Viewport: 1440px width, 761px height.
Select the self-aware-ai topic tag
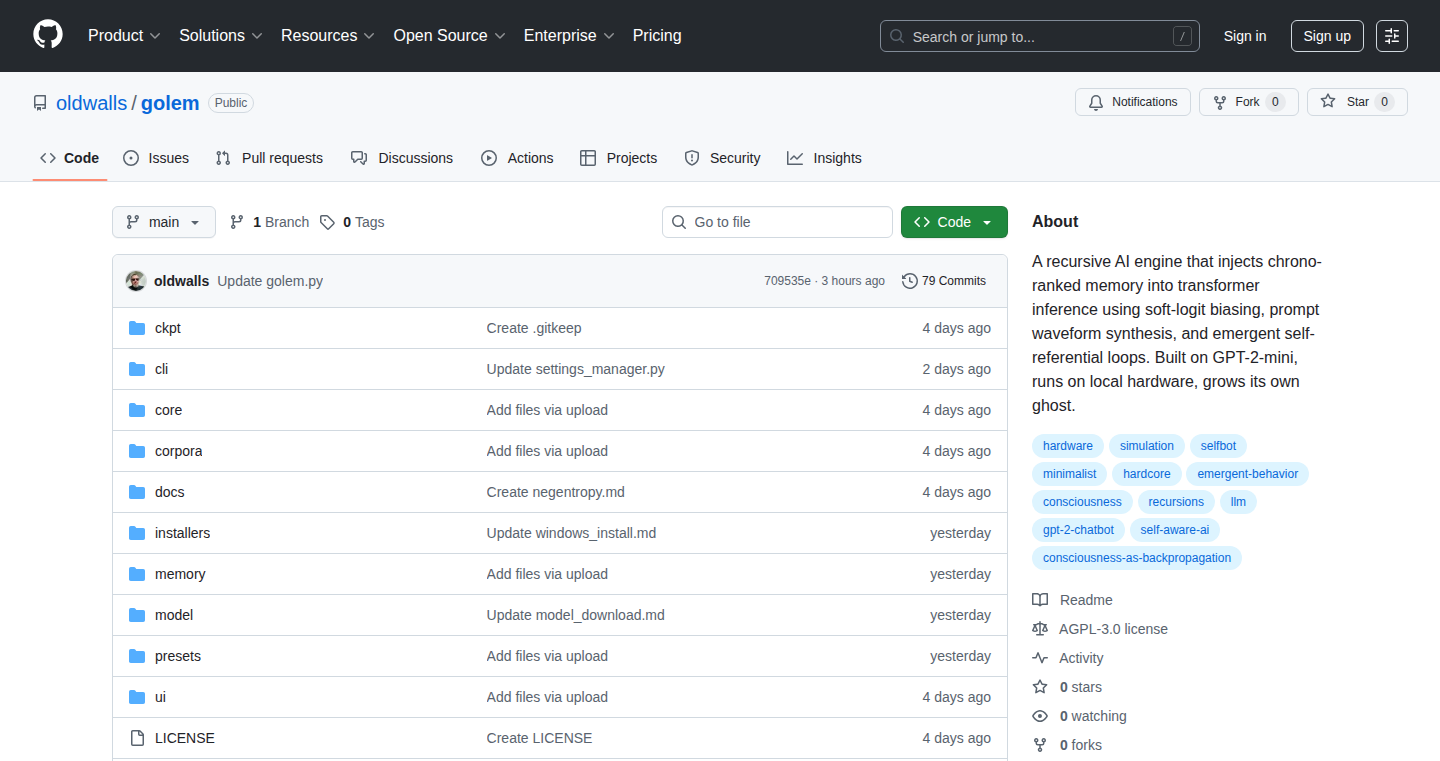pos(1175,530)
